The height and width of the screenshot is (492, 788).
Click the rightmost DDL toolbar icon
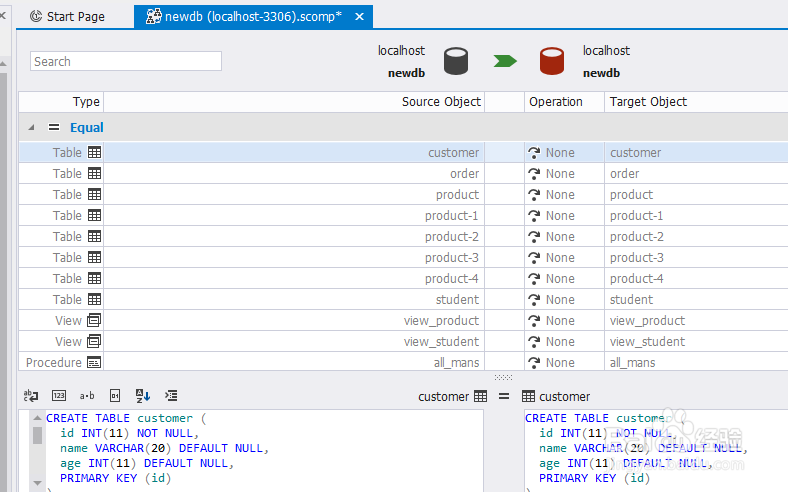point(171,396)
